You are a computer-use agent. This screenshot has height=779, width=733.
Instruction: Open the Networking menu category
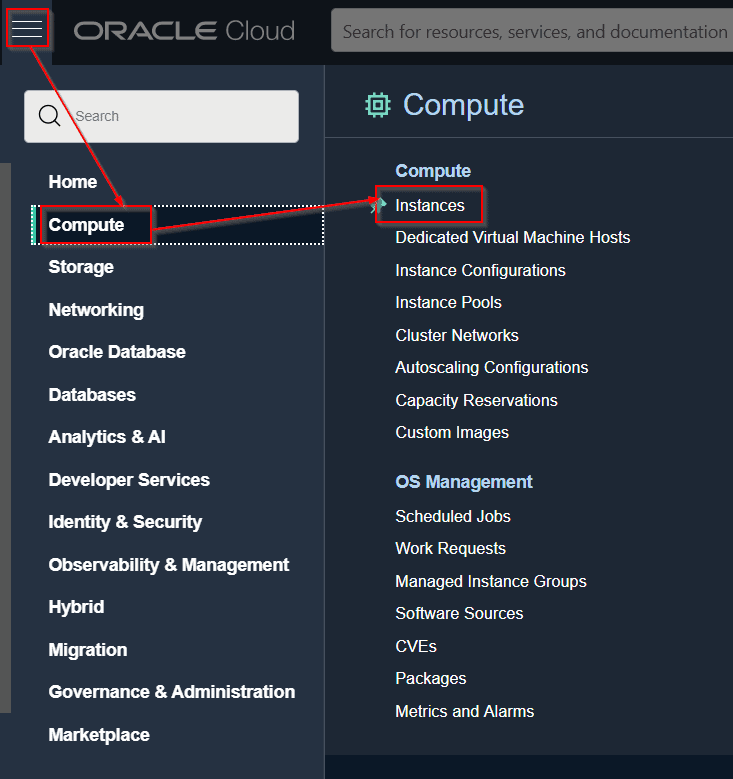[x=96, y=310]
